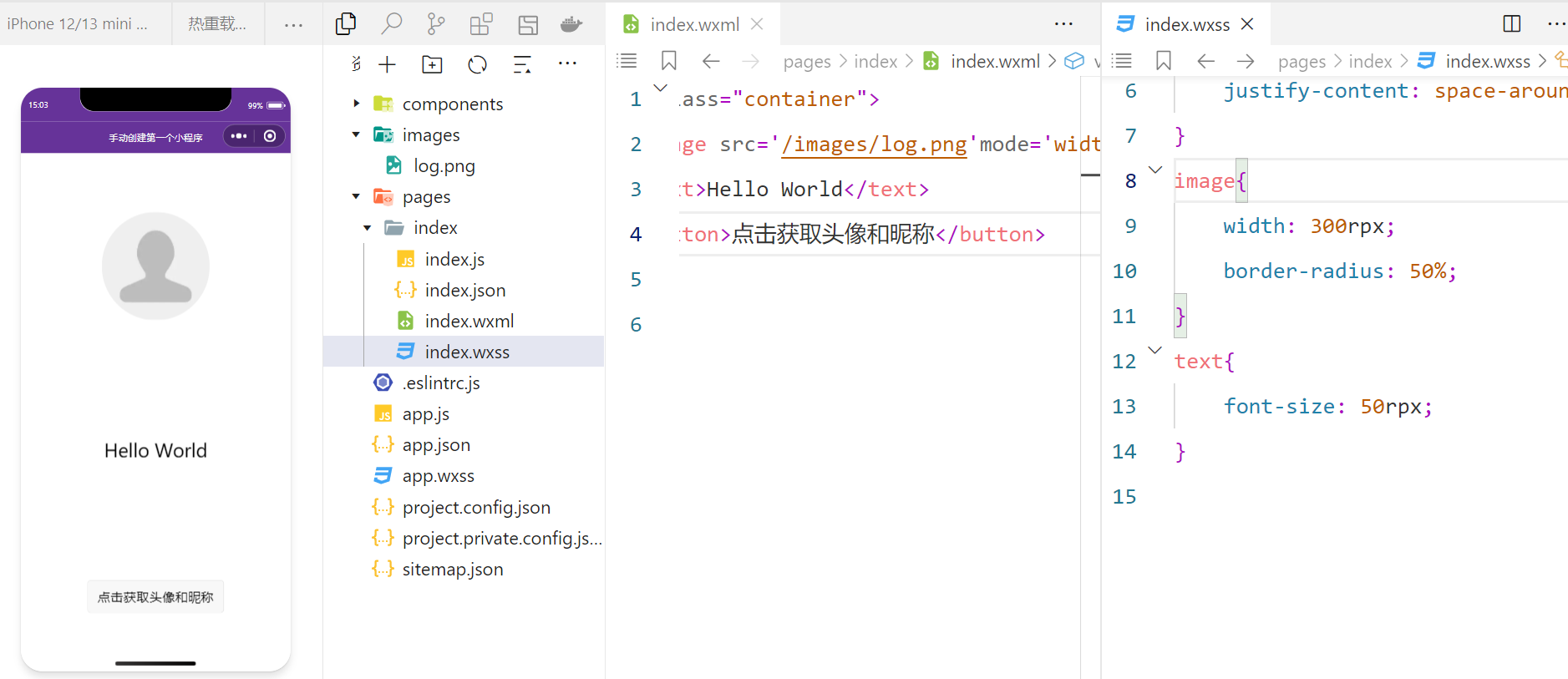Fold the text rule at line 12
Image resolution: width=1568 pixels, height=679 pixels.
tap(1155, 350)
